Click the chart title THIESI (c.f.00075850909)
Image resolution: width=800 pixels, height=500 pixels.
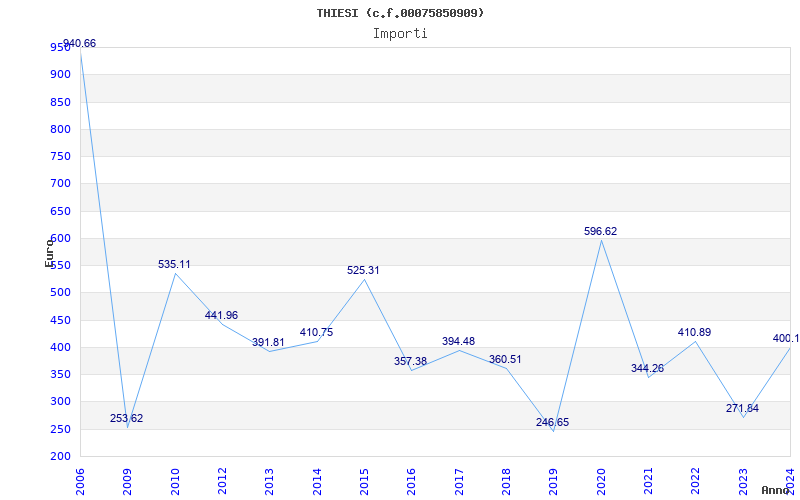point(400,13)
